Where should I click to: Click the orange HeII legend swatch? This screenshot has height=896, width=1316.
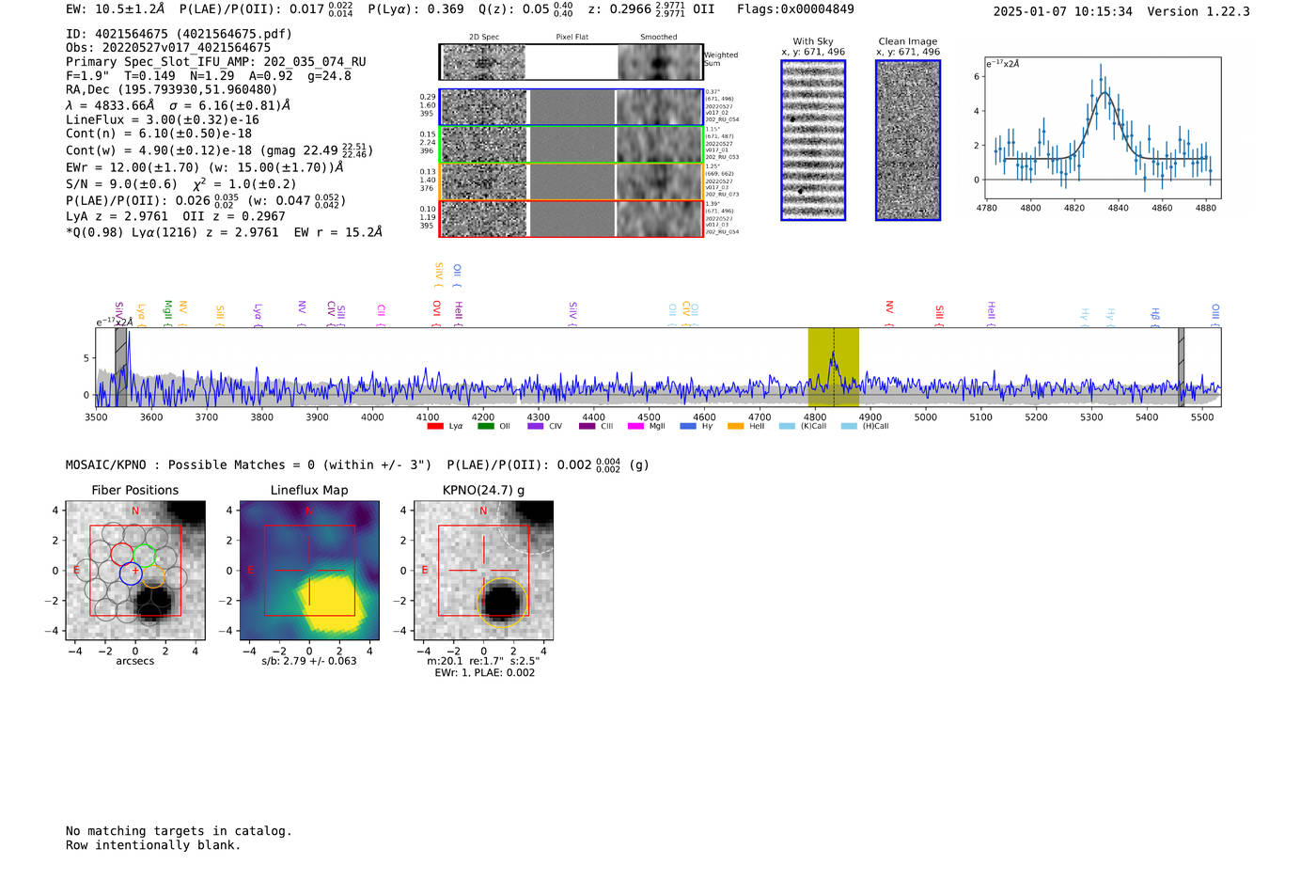[x=735, y=426]
